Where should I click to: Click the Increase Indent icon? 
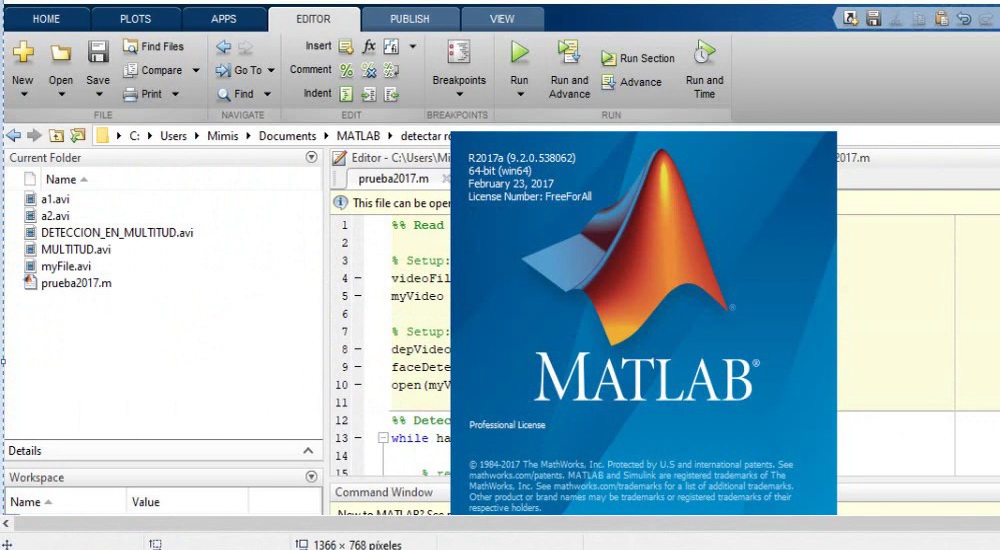pos(369,94)
